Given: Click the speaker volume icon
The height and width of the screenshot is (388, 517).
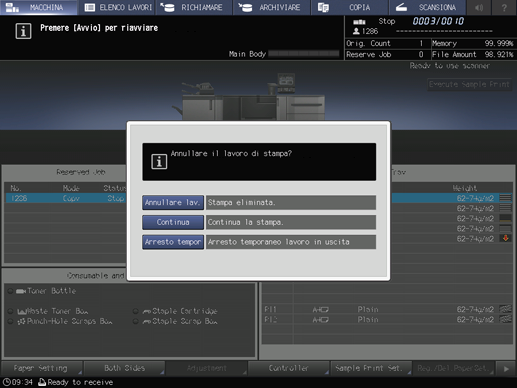Looking at the screenshot, I should click(479, 7).
